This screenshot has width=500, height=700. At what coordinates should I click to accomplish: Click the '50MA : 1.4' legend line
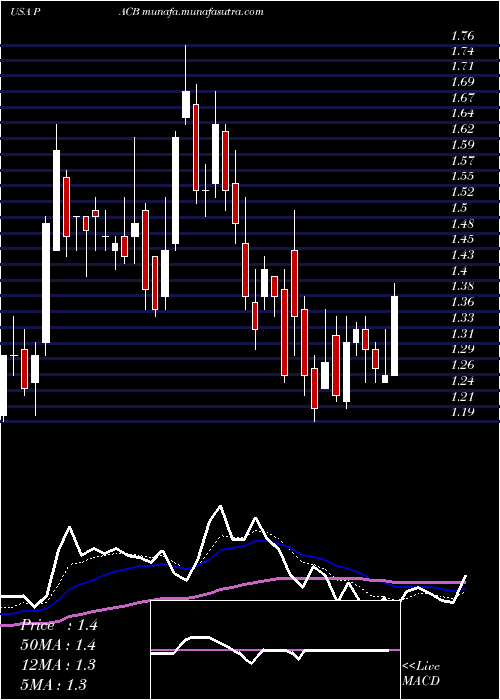tap(58, 645)
